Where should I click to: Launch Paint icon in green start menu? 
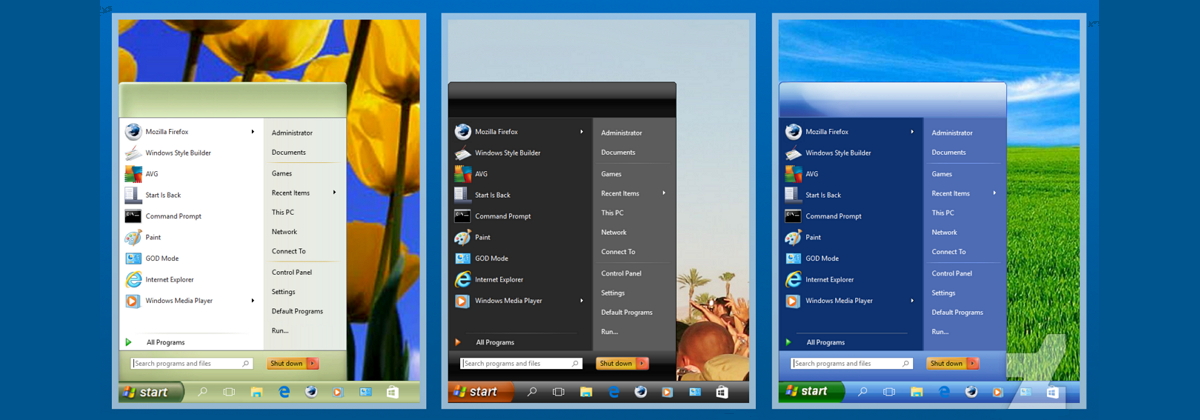tap(133, 237)
